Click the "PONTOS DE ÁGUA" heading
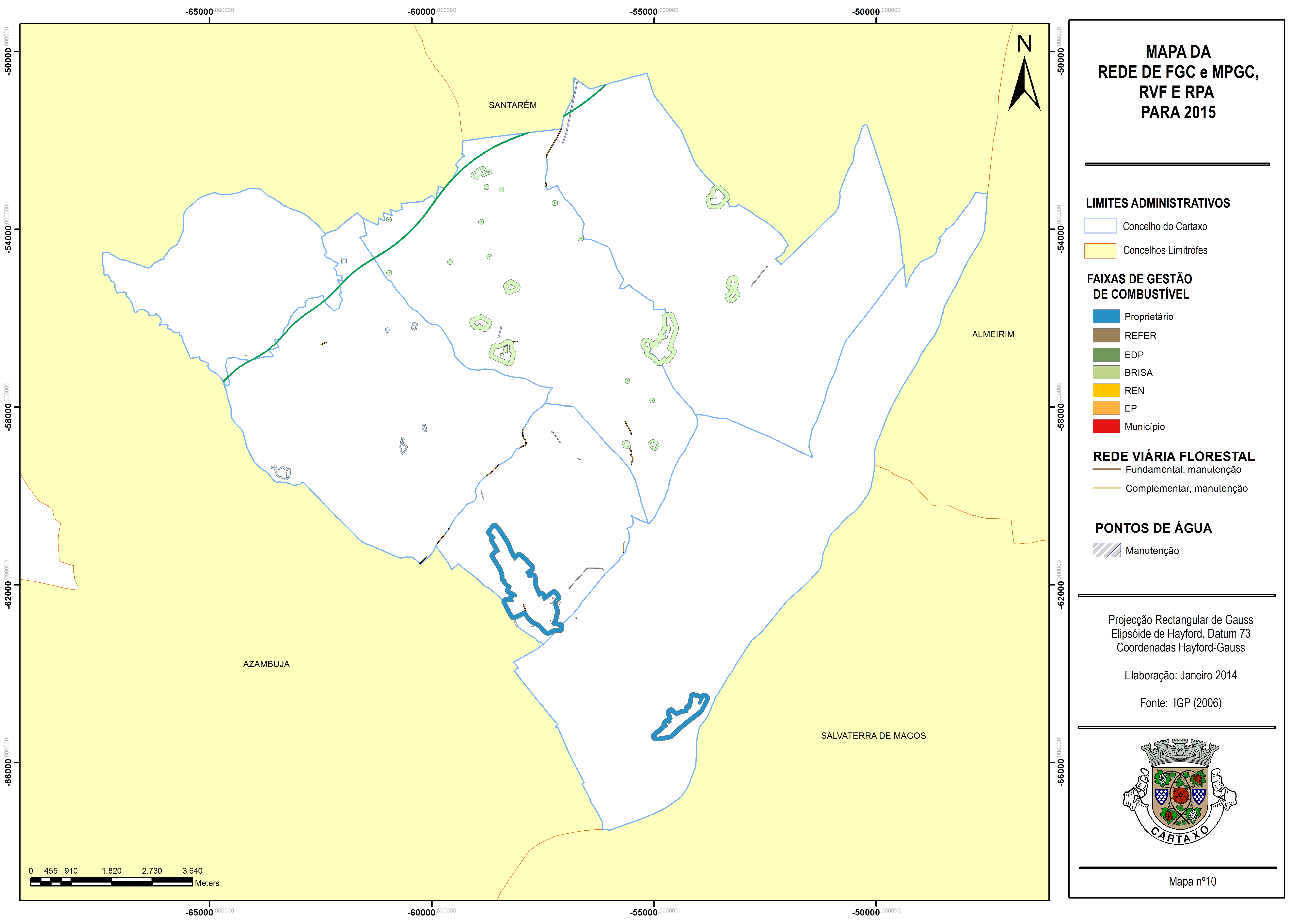This screenshot has width=1307, height=924. (1153, 528)
